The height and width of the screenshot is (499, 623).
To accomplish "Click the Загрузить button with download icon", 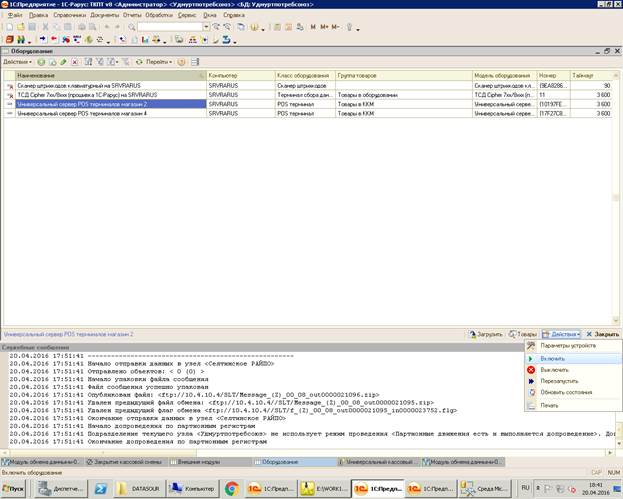I will click(486, 334).
